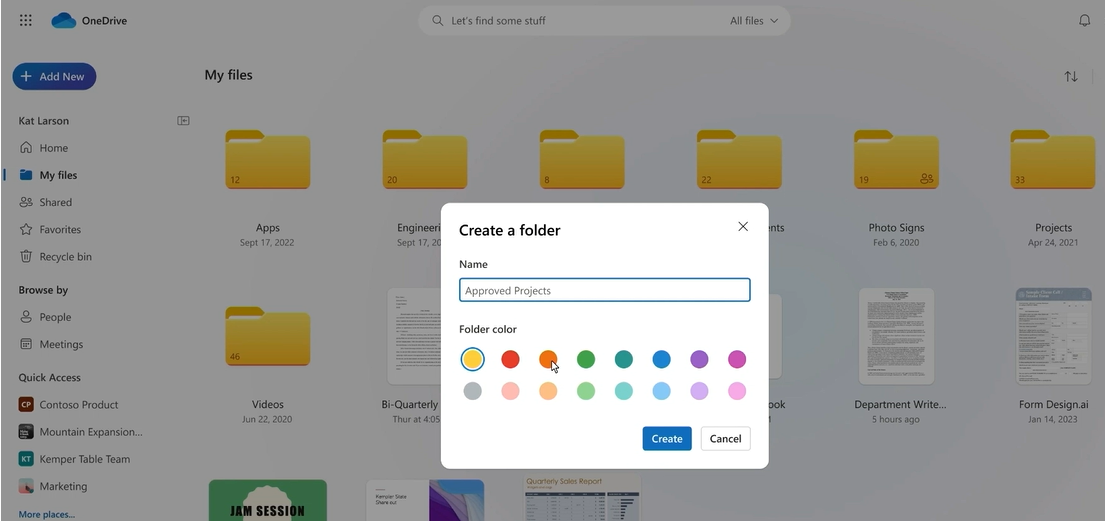Open the Add New menu
Screen dimensions: 1105x521
click(54, 76)
